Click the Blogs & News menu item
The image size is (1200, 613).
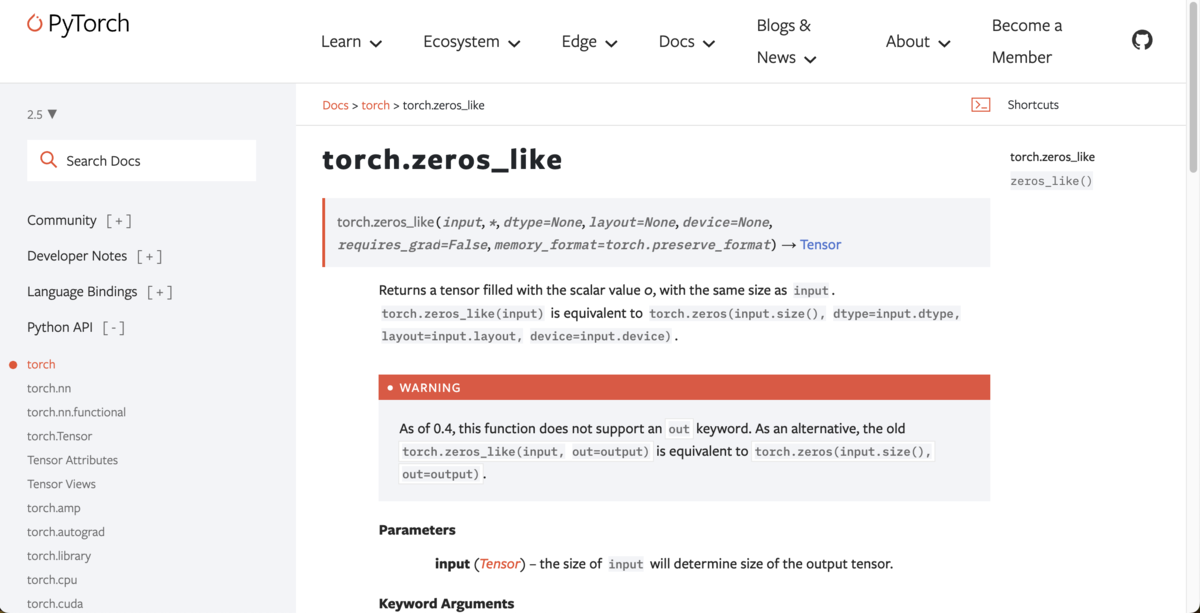pyautogui.click(x=784, y=41)
